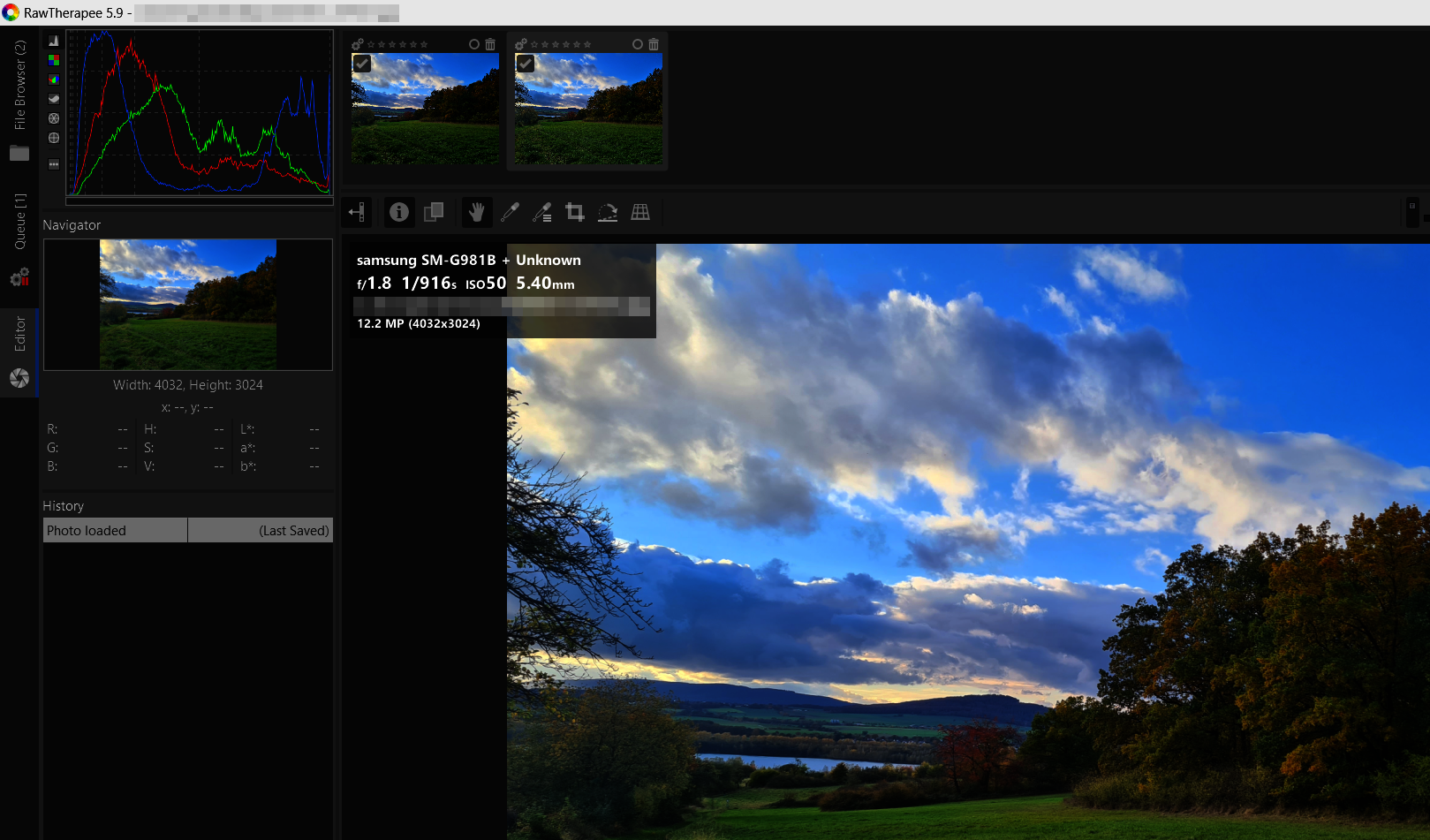Viewport: 1430px width, 840px height.
Task: Click the Navigator preview thumbnail
Action: pyautogui.click(x=188, y=305)
